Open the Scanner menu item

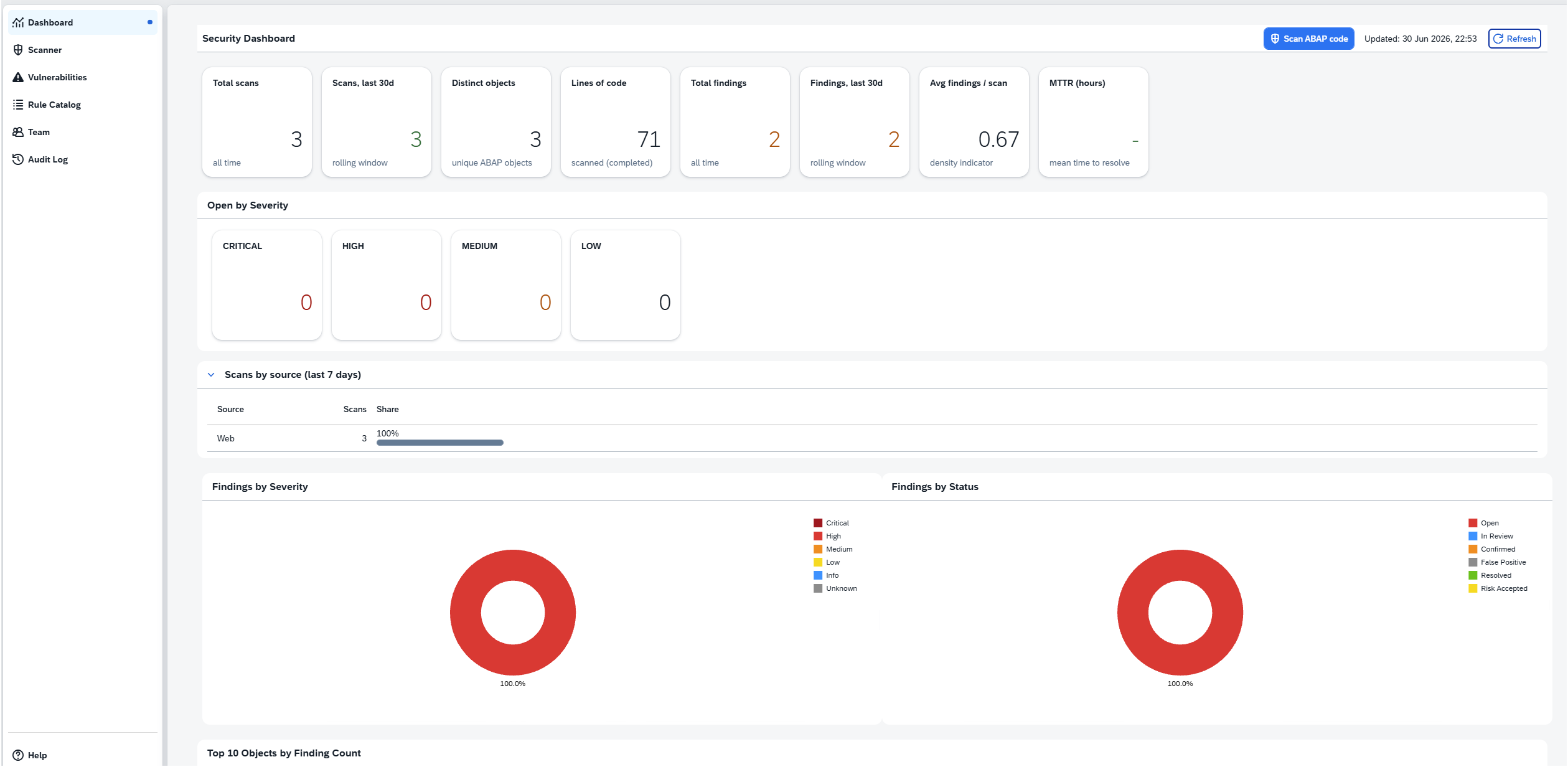83,50
